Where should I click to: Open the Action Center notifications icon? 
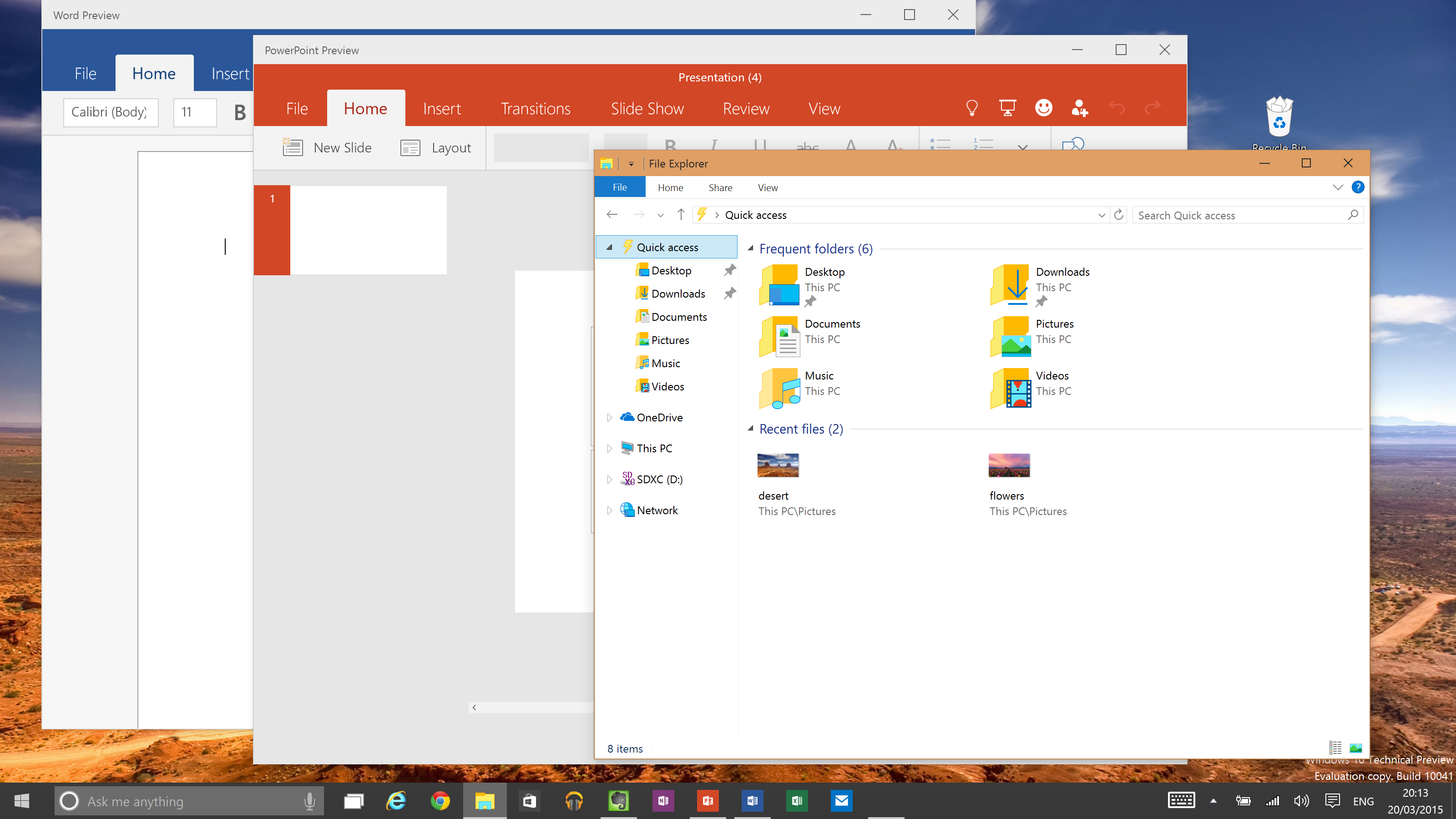(x=1332, y=800)
